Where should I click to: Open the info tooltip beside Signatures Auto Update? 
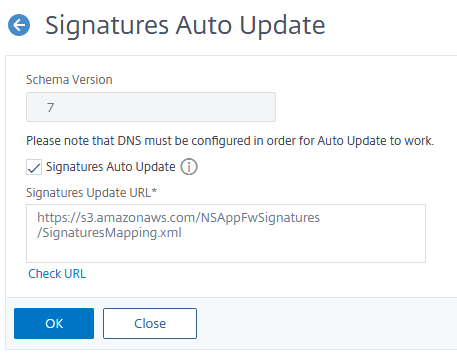pos(189,167)
